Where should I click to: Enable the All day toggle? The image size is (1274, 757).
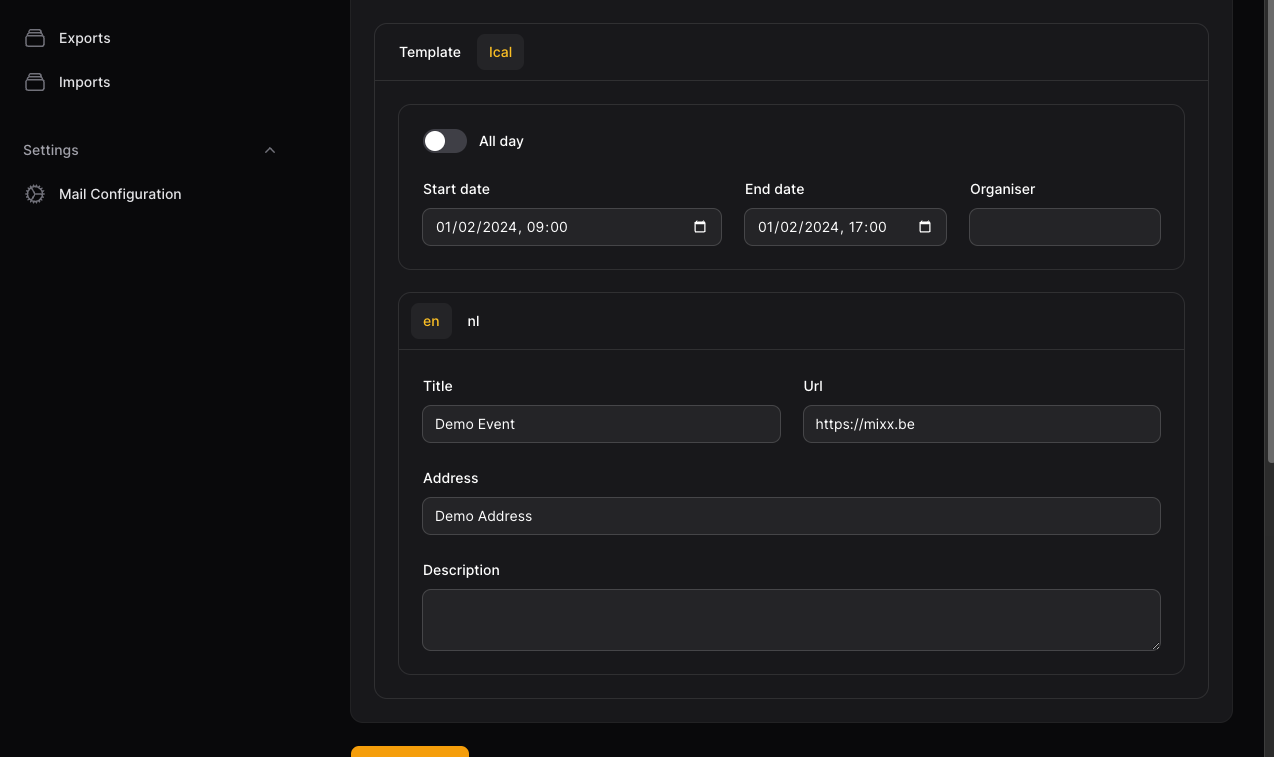(445, 141)
